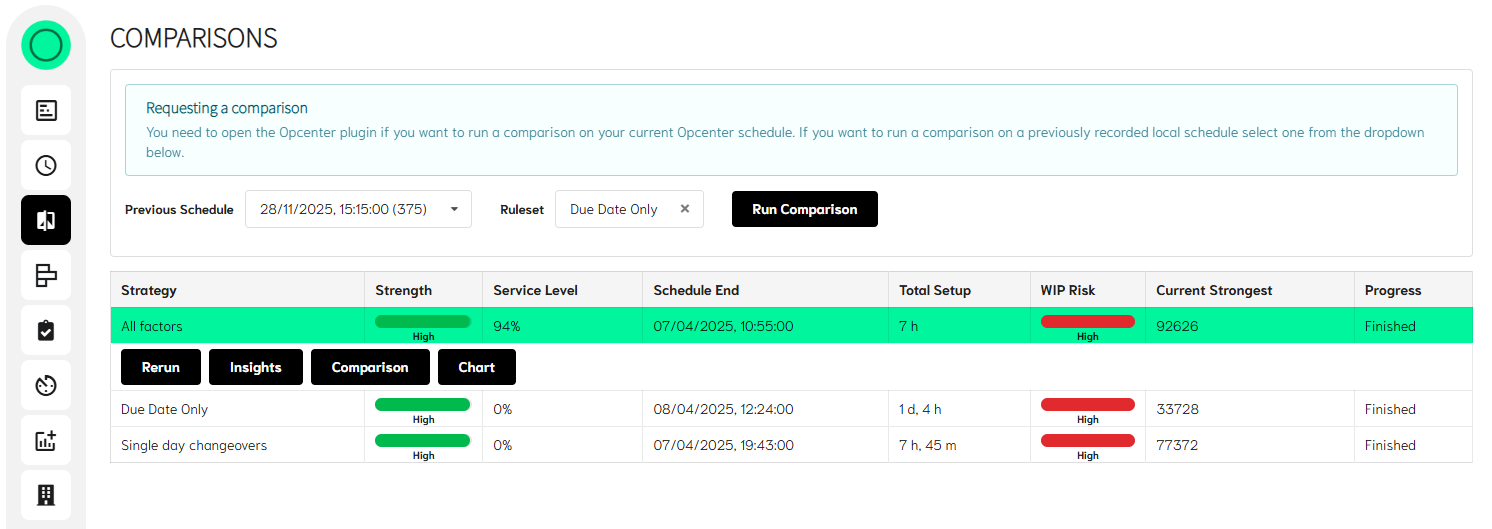
Task: Open the Chart button
Action: (x=477, y=367)
